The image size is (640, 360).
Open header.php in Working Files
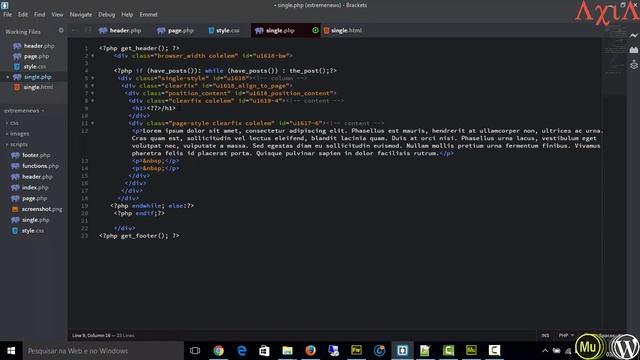(33, 46)
